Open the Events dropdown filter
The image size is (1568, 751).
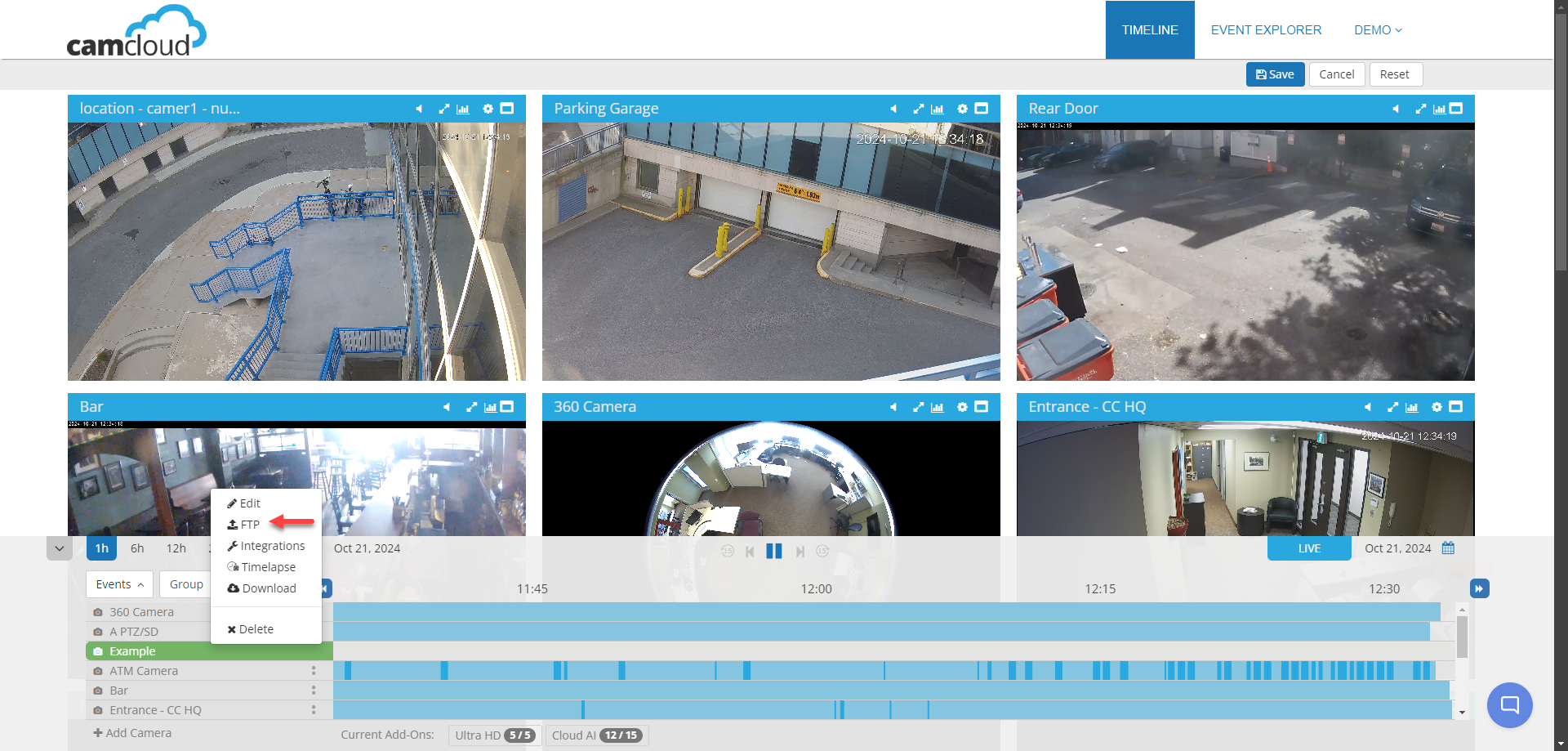[119, 584]
